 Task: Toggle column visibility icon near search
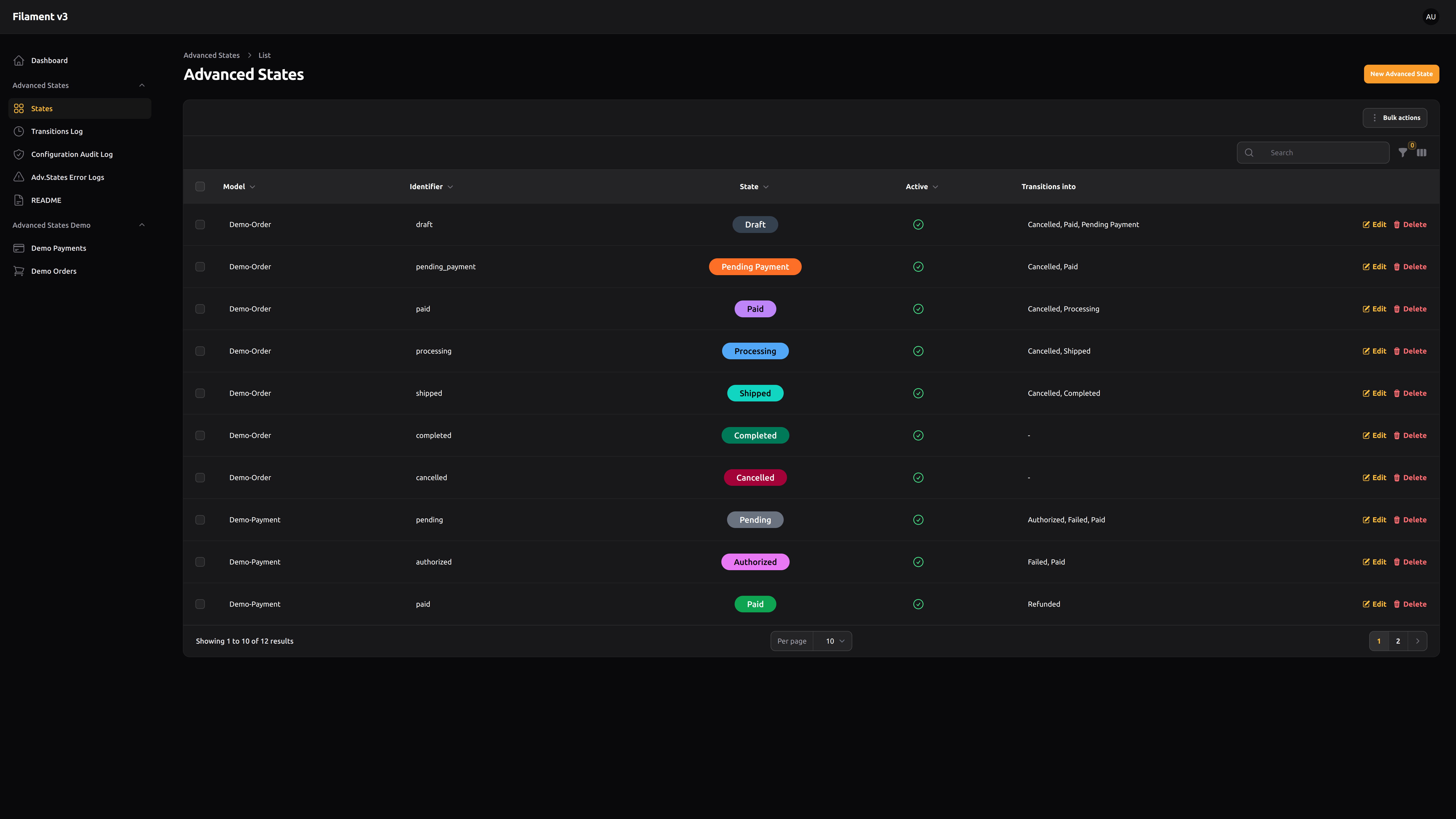[1422, 152]
